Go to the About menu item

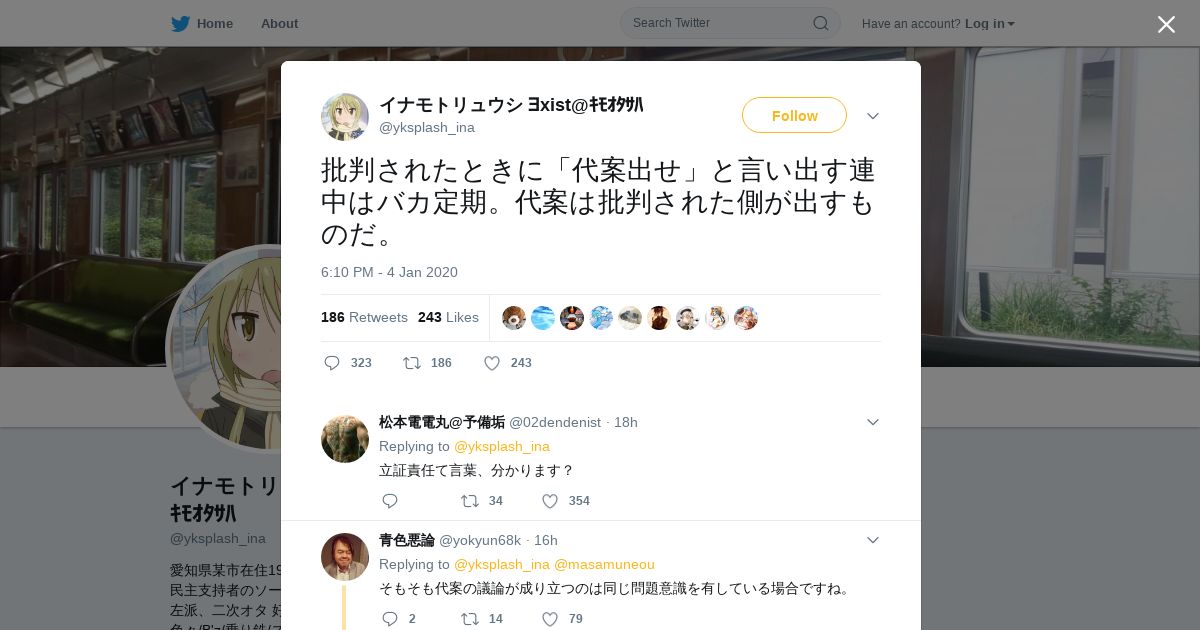click(279, 24)
